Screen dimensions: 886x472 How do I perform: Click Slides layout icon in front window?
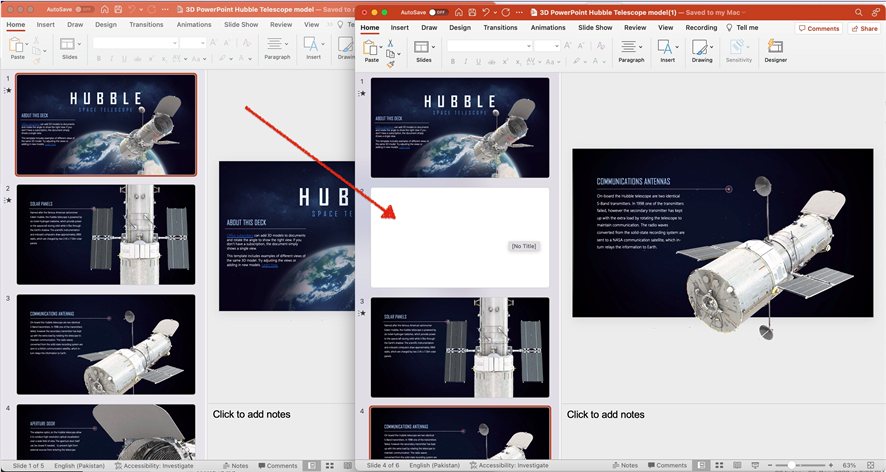tap(421, 47)
